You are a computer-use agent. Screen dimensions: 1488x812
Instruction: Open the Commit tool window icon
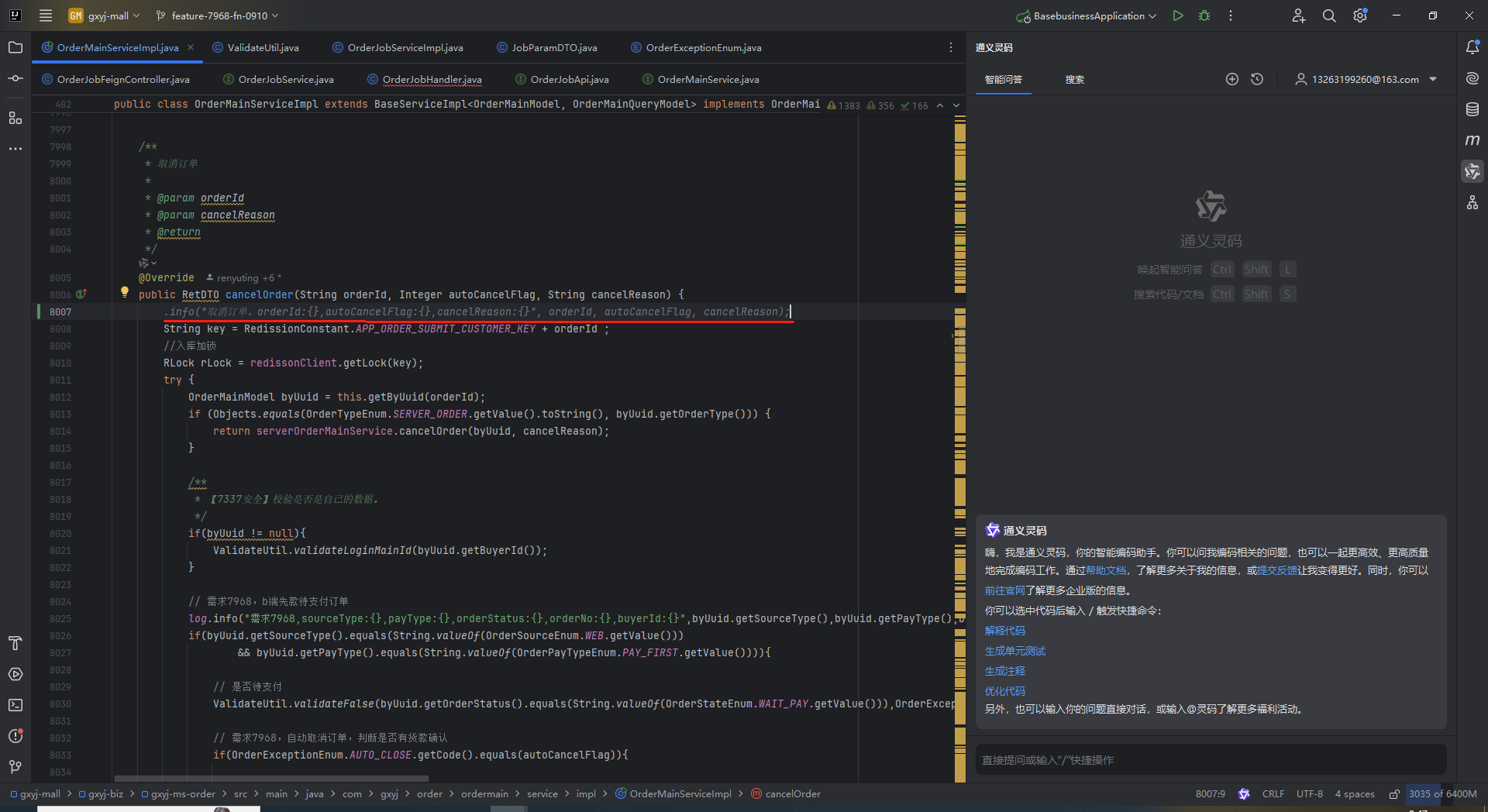[x=15, y=78]
